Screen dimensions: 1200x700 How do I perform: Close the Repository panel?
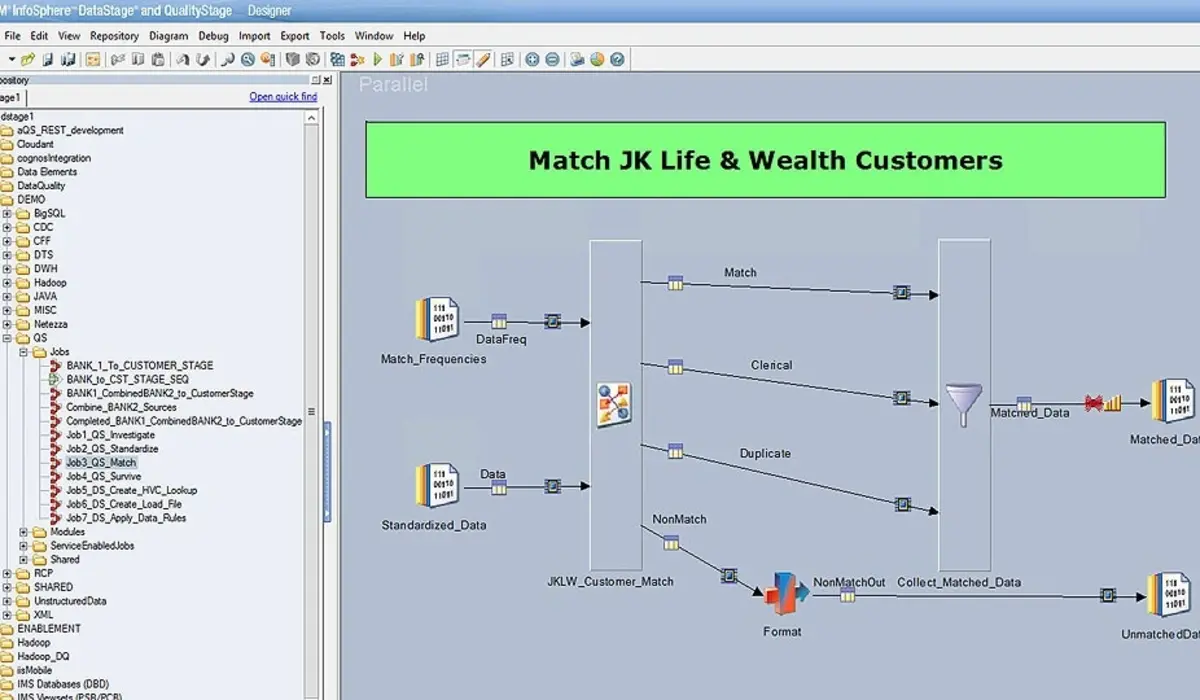(326, 80)
